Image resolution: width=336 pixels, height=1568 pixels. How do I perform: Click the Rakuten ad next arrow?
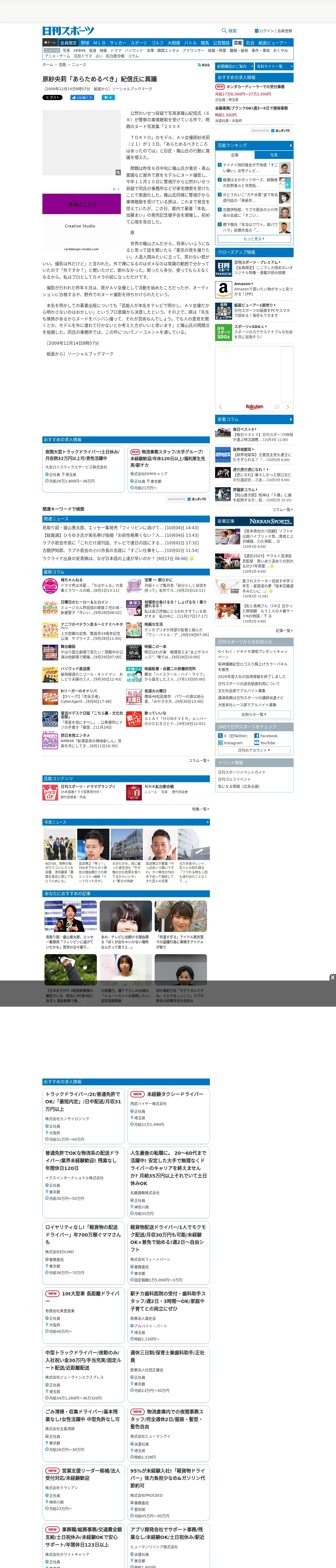pos(288,407)
